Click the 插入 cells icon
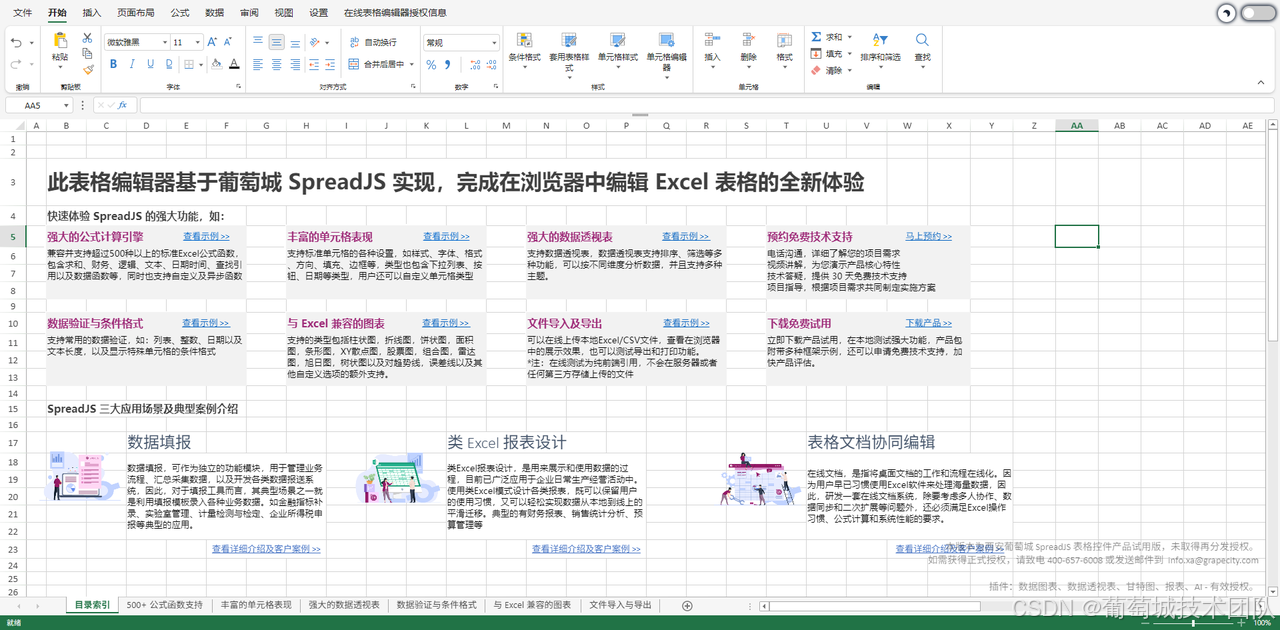The width and height of the screenshot is (1280, 630). click(x=712, y=40)
